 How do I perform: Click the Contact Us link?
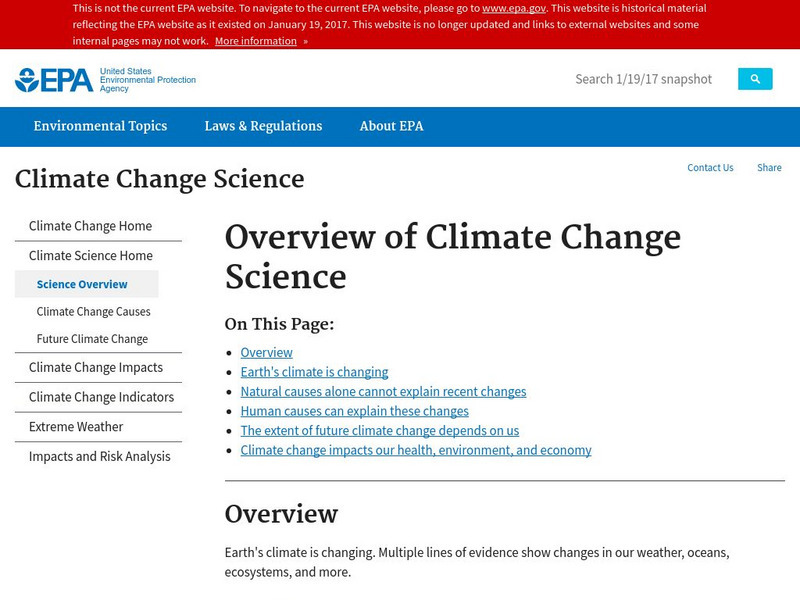tap(710, 168)
